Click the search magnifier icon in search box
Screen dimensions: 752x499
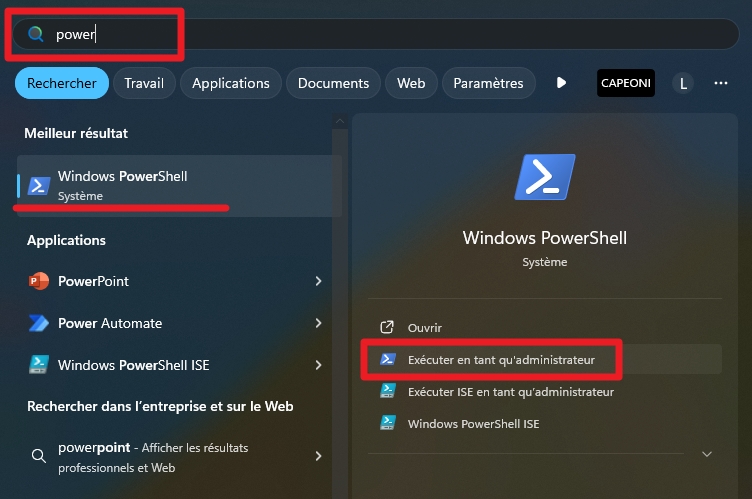point(35,34)
